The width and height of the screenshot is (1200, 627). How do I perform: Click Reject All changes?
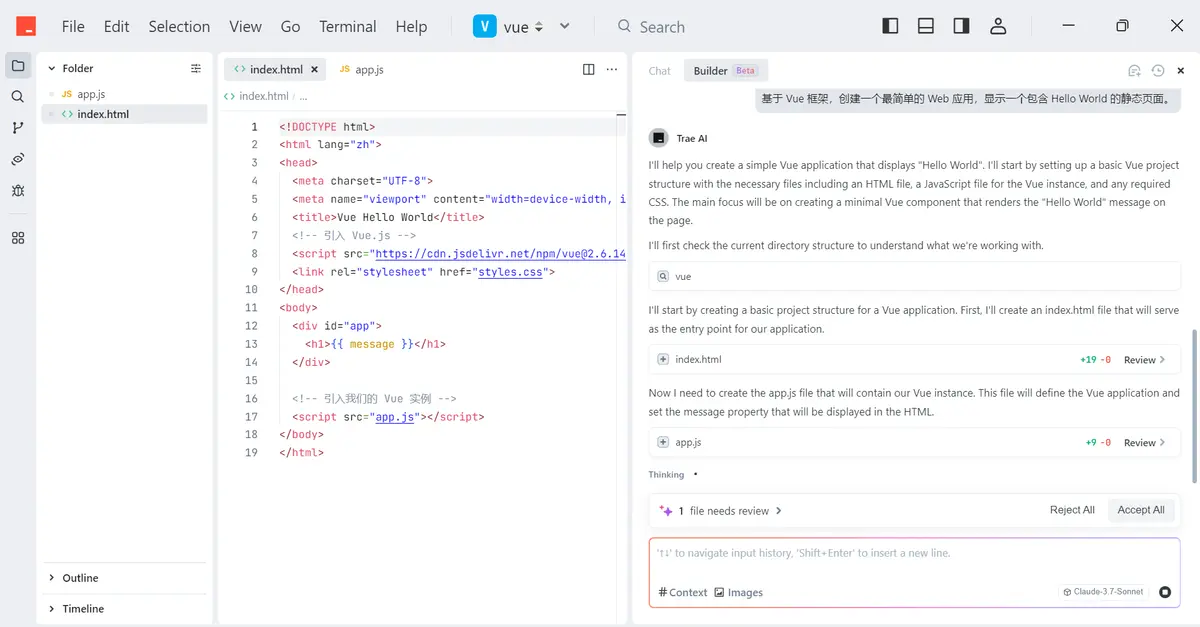click(1072, 510)
